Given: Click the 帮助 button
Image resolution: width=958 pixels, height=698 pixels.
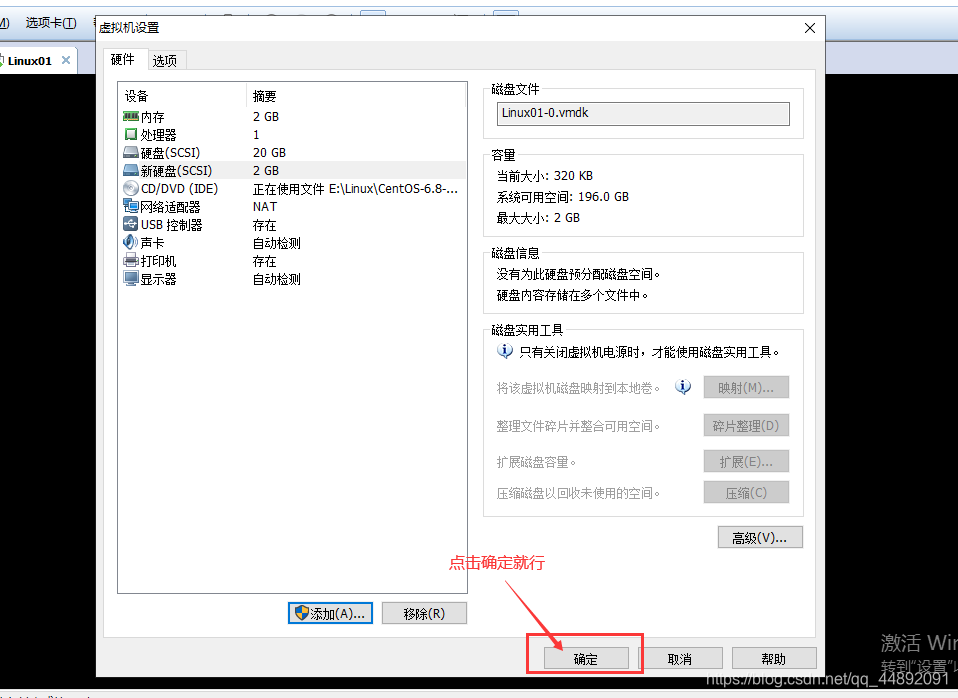Looking at the screenshot, I should [x=774, y=659].
